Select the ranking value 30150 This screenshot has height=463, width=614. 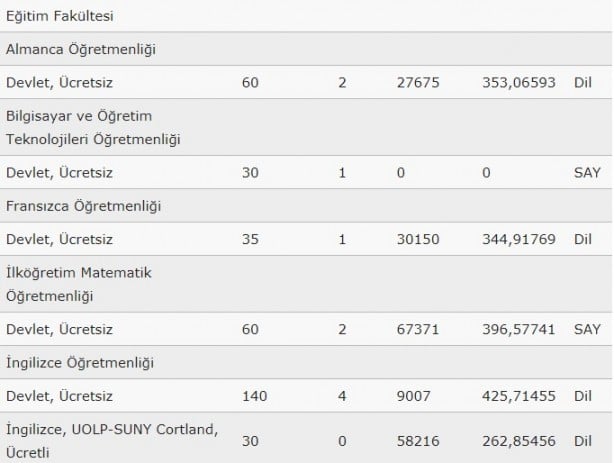tap(418, 239)
